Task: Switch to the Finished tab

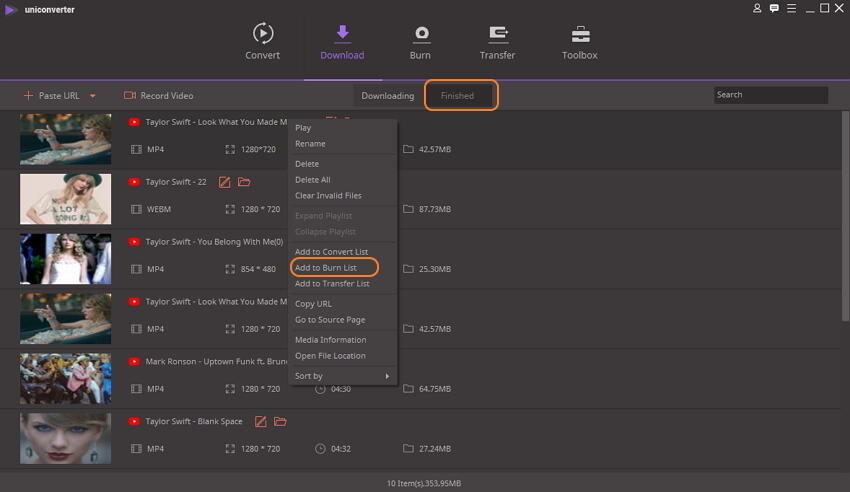Action: 458,96
